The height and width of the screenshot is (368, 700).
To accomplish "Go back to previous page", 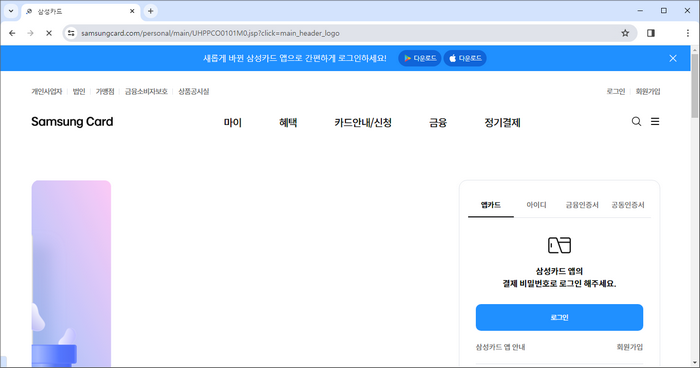I will 12,33.
